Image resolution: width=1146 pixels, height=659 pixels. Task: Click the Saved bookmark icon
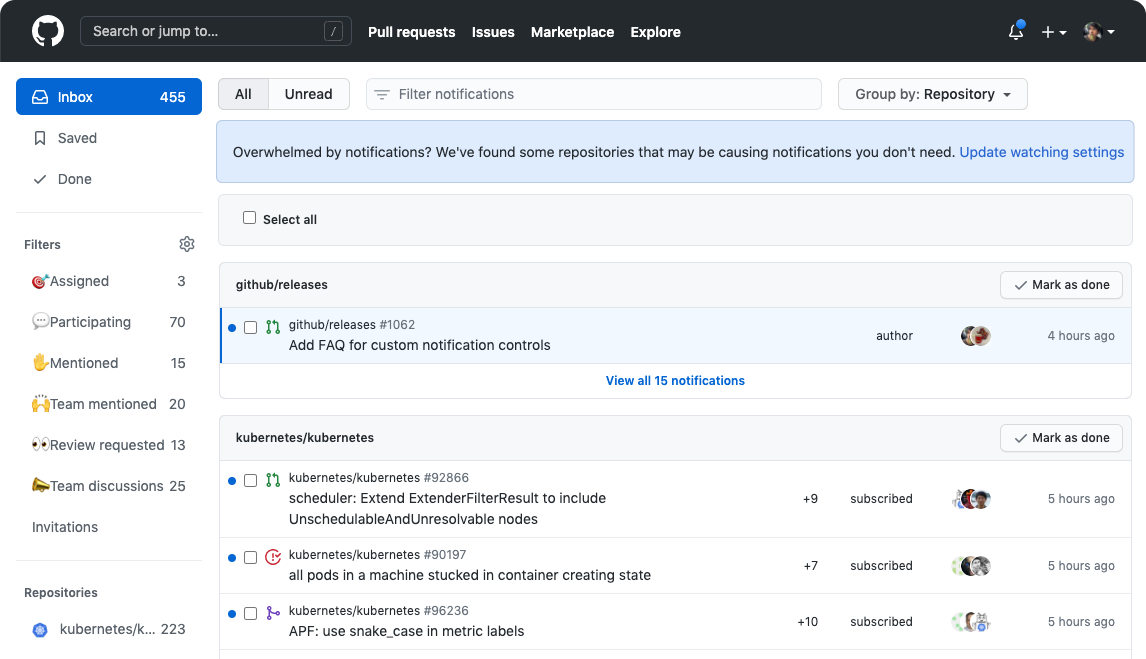[x=40, y=138]
